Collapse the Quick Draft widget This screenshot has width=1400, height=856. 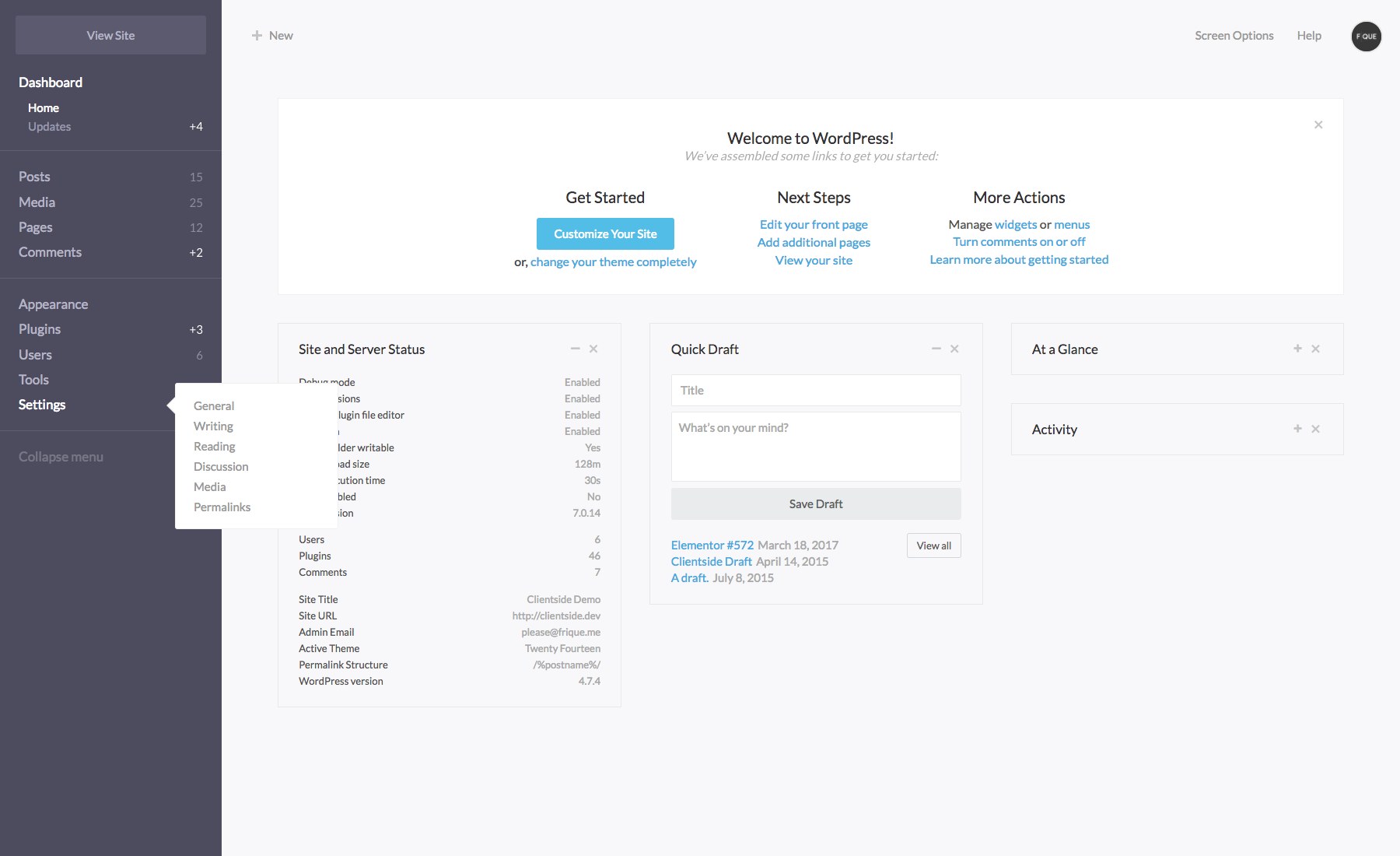click(936, 349)
